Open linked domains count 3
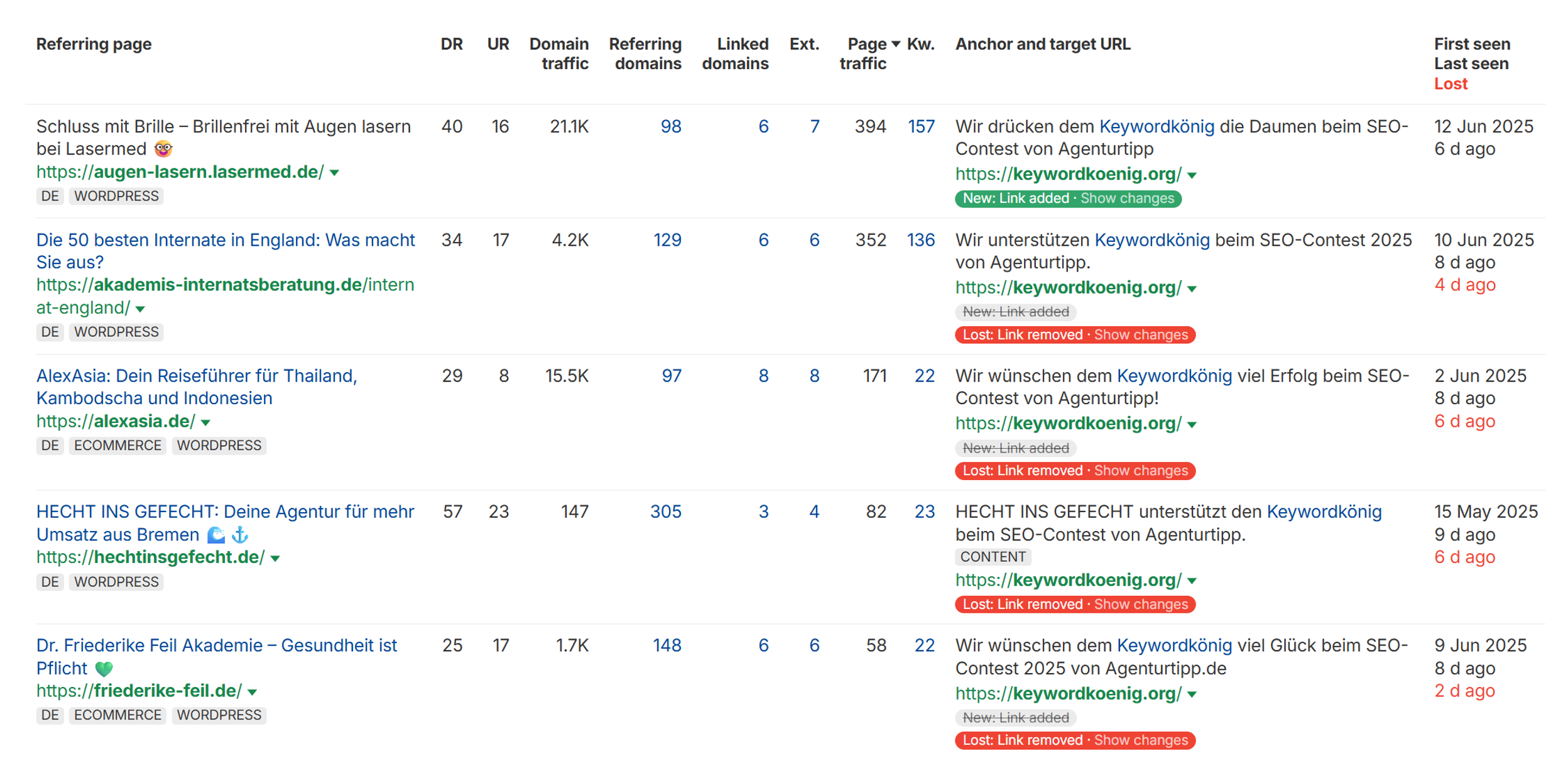Image resolution: width=1568 pixels, height=768 pixels. [x=763, y=512]
